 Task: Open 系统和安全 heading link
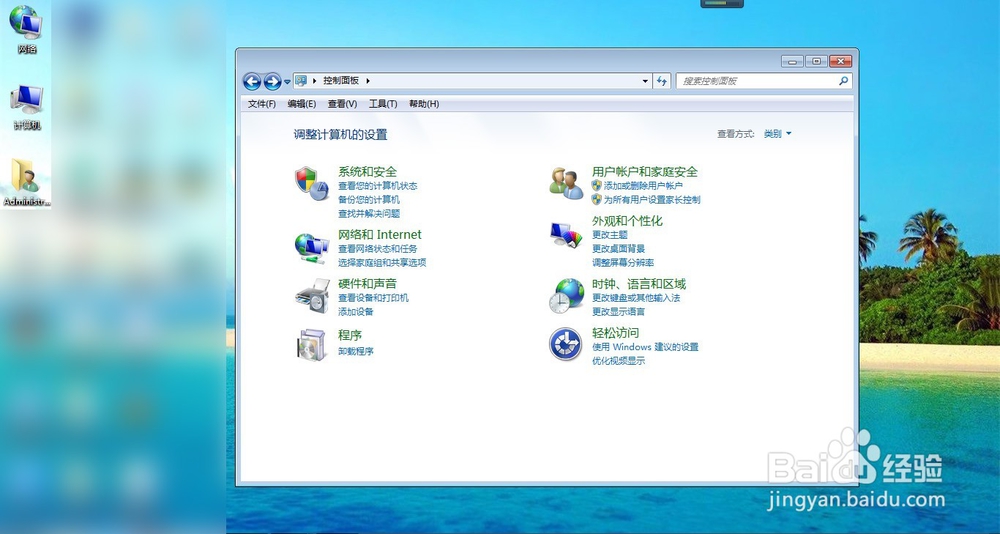click(x=367, y=172)
